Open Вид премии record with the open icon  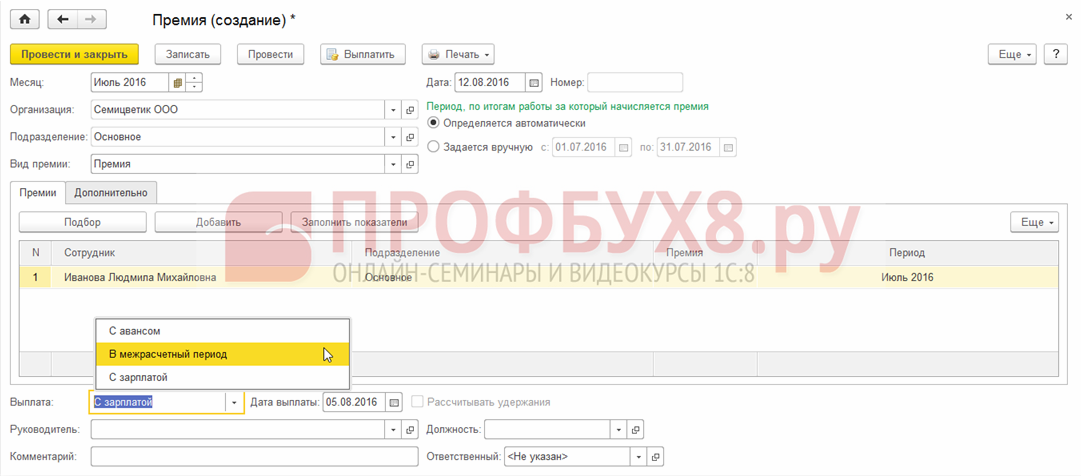pyautogui.click(x=410, y=164)
